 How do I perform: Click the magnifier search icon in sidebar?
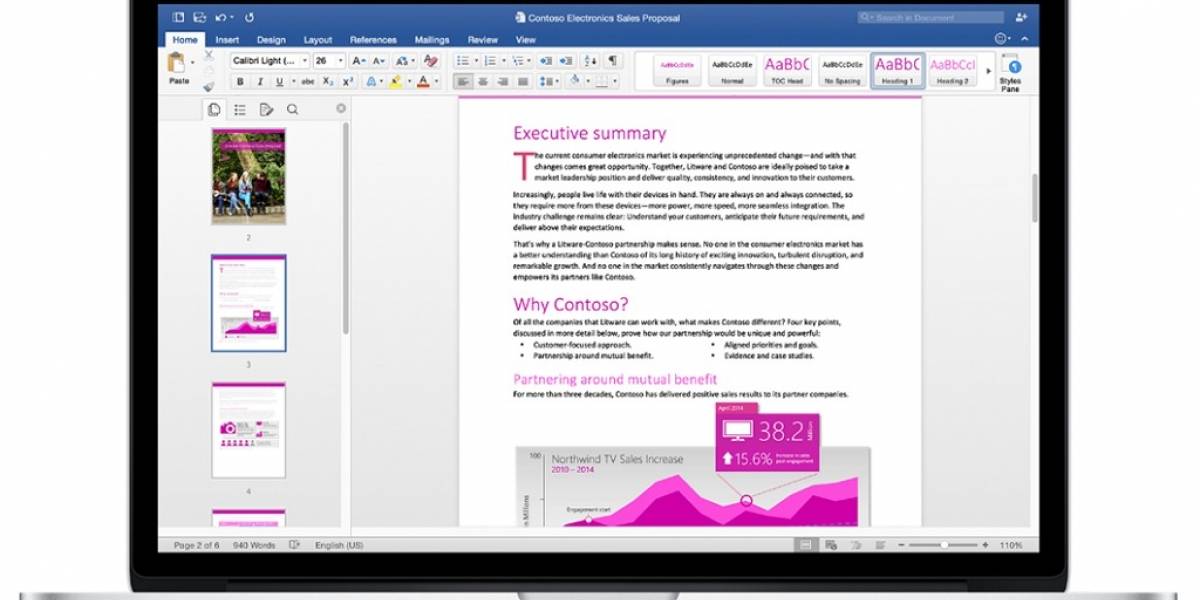[292, 109]
